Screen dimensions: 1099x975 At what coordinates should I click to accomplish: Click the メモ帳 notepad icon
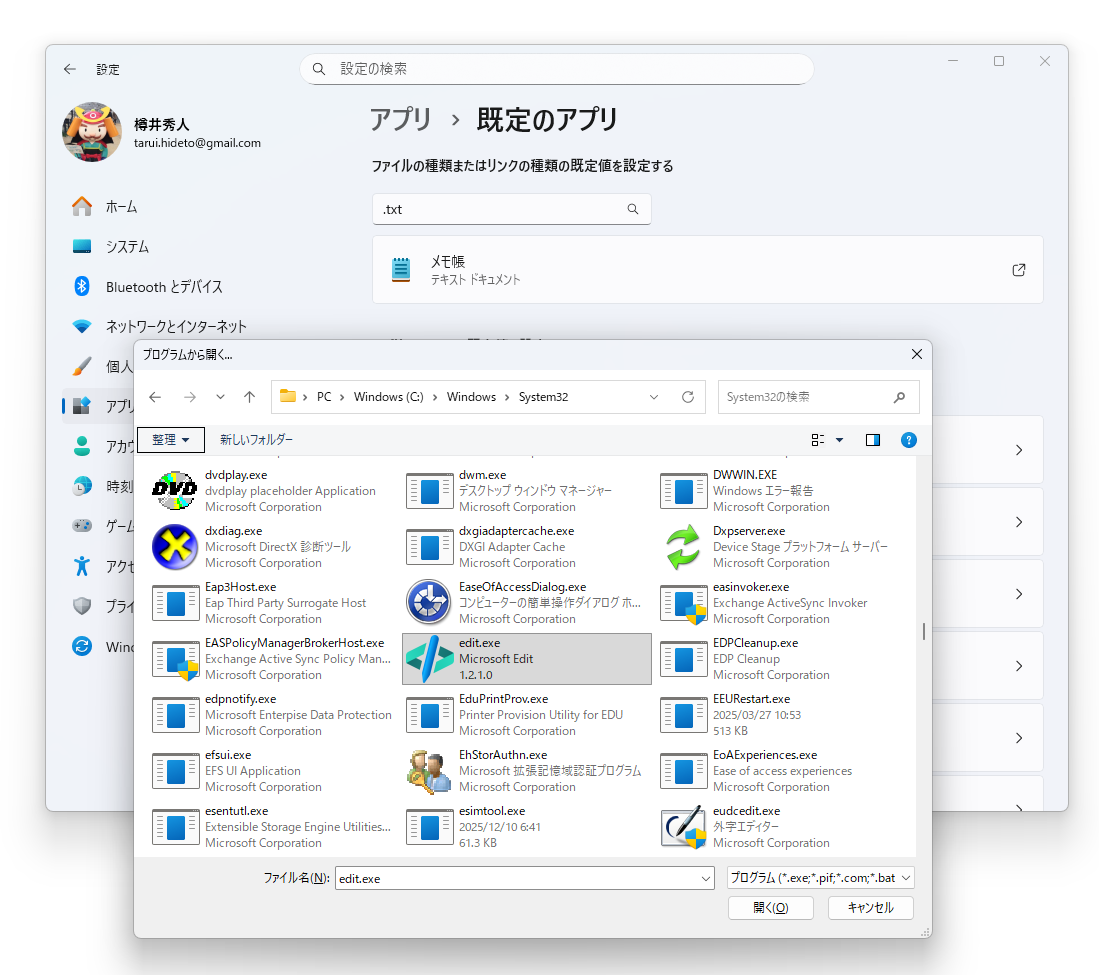coord(401,269)
